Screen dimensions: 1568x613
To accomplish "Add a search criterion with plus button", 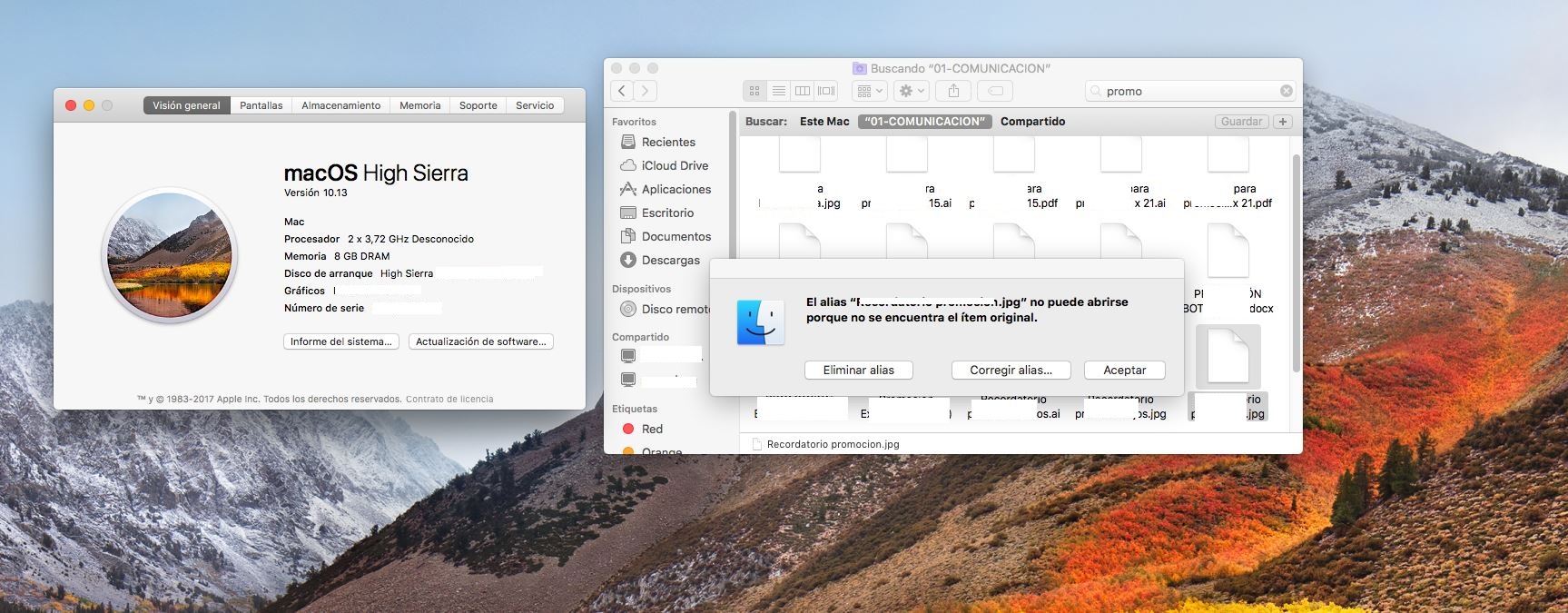I will coord(1283,122).
